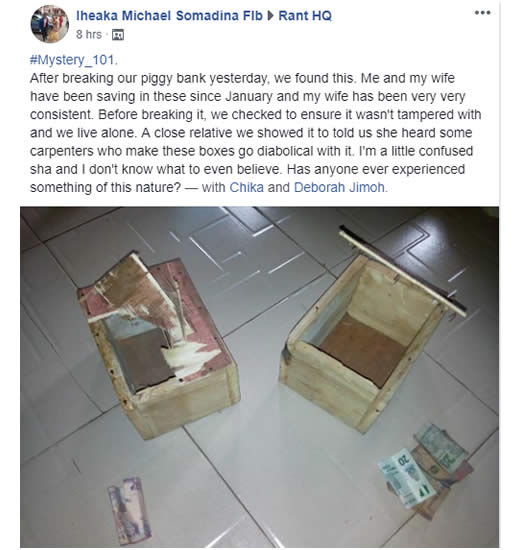Screen dimensions: 520x550
Task: Click the wooden stick atop open box
Action: pyautogui.click(x=403, y=271)
